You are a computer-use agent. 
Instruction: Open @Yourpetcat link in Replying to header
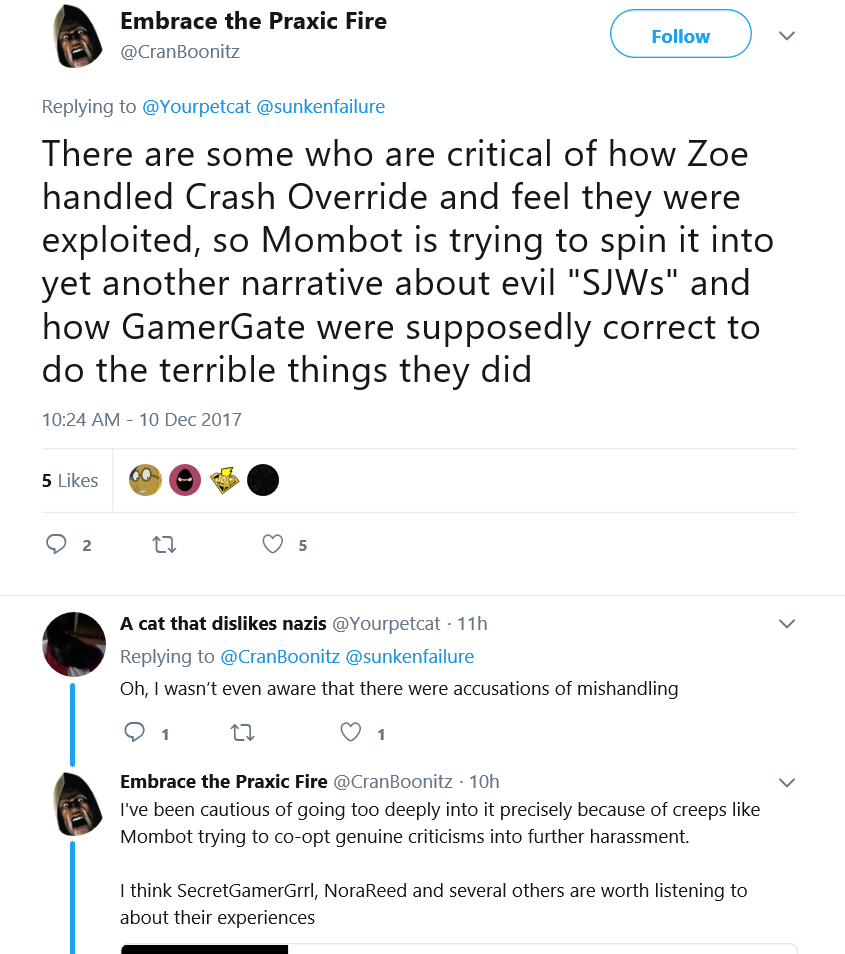click(x=196, y=106)
